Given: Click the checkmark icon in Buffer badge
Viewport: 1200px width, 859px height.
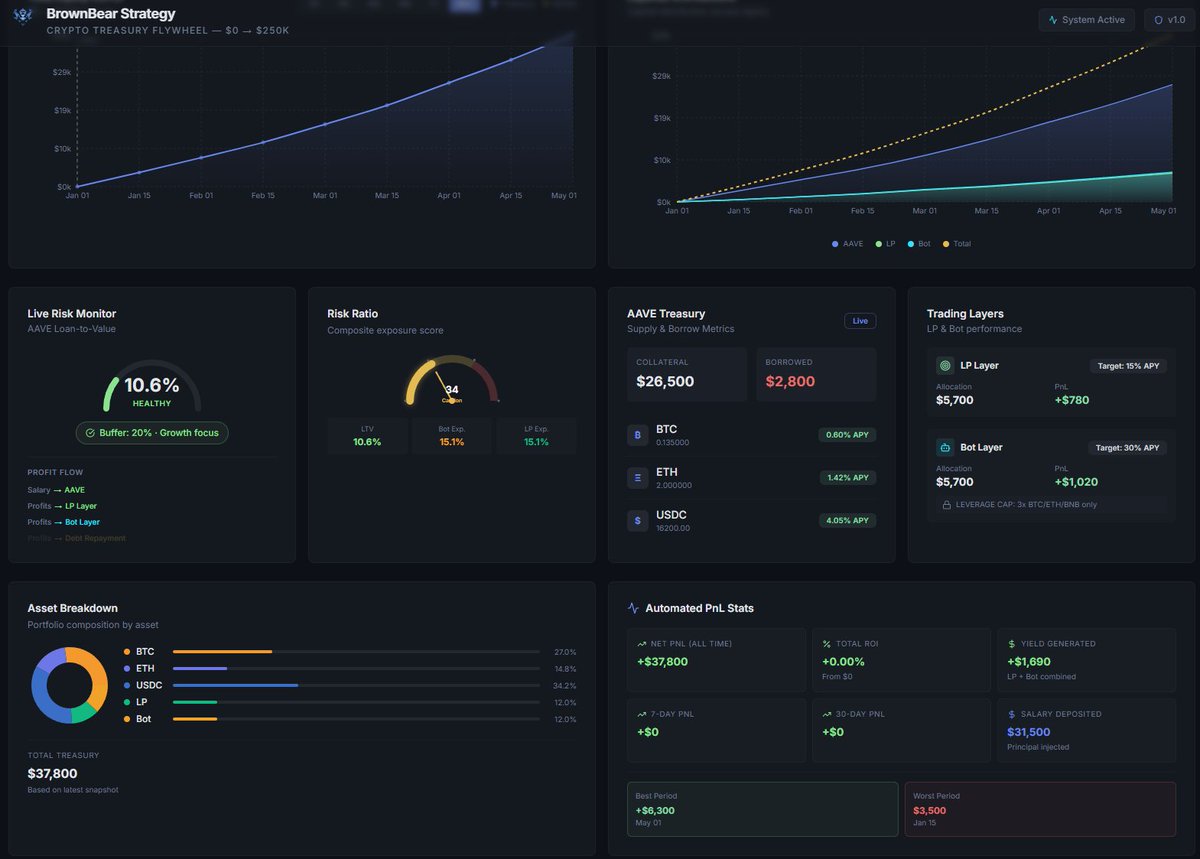Looking at the screenshot, I should click(x=90, y=433).
